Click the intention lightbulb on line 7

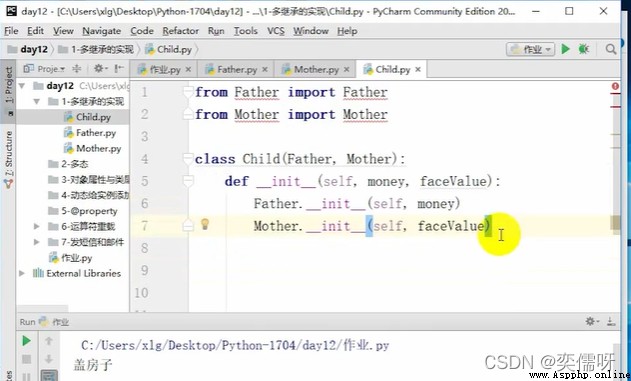[205, 224]
